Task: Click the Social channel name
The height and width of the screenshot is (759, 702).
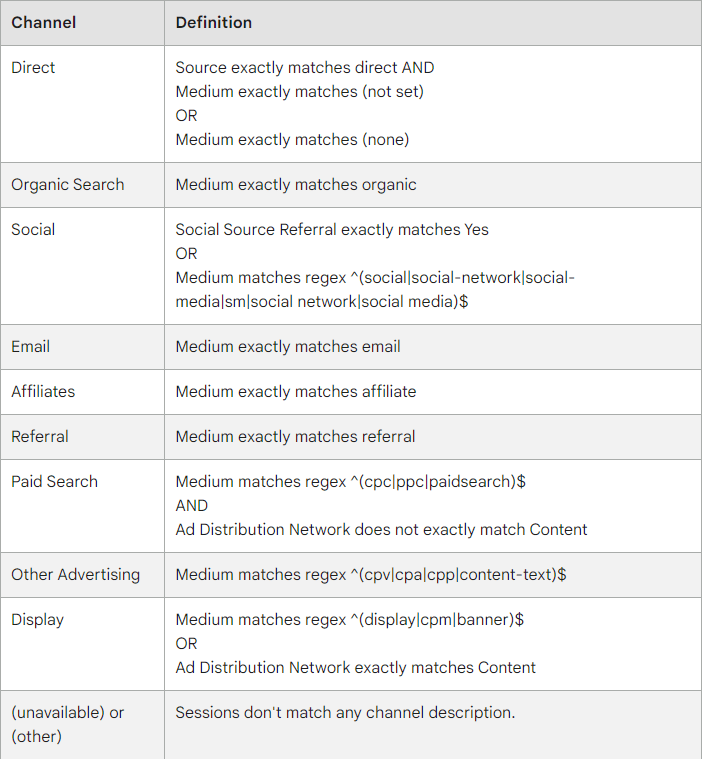Action: [x=33, y=230]
